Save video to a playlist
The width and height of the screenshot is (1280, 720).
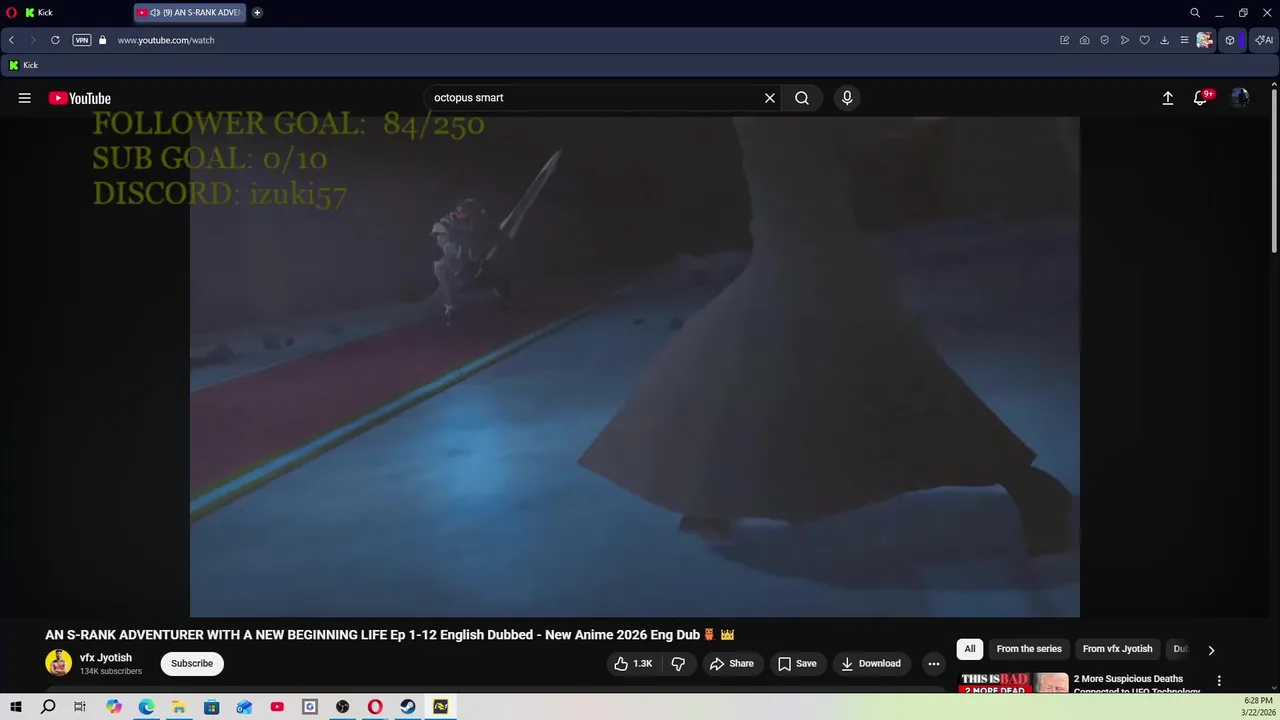(797, 664)
